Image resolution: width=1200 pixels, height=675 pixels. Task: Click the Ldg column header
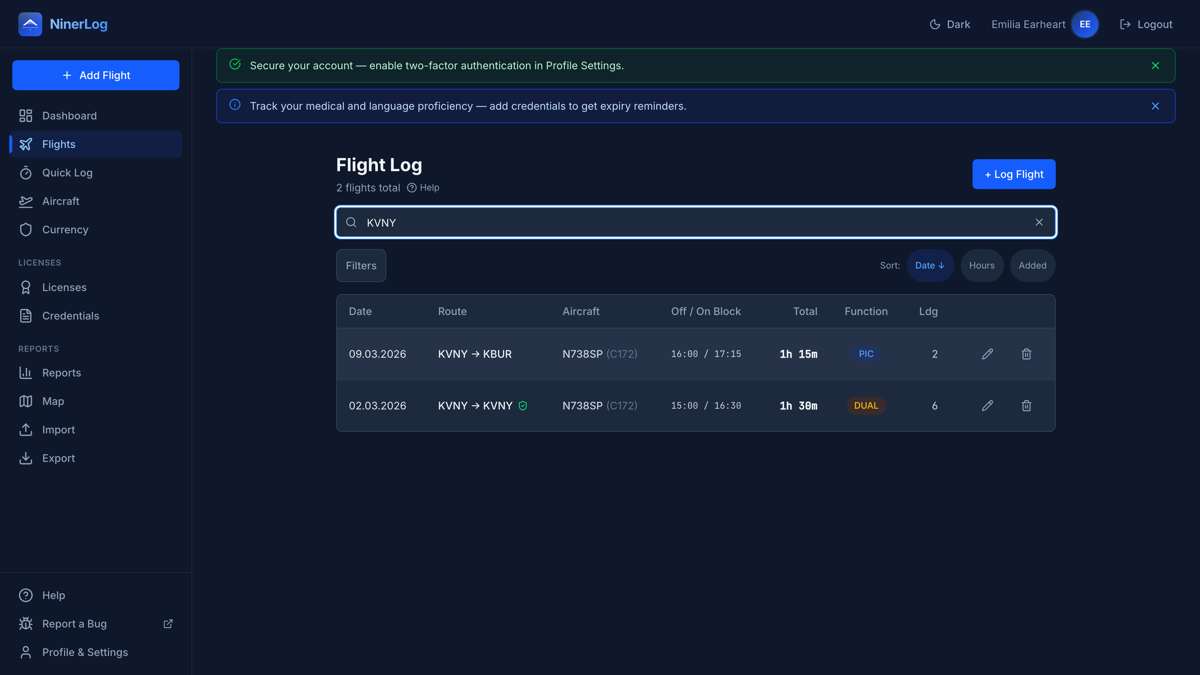coord(928,311)
